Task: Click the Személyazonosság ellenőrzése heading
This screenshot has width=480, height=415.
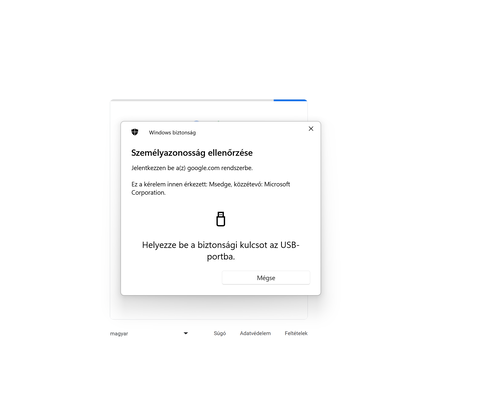Action: pos(192,153)
